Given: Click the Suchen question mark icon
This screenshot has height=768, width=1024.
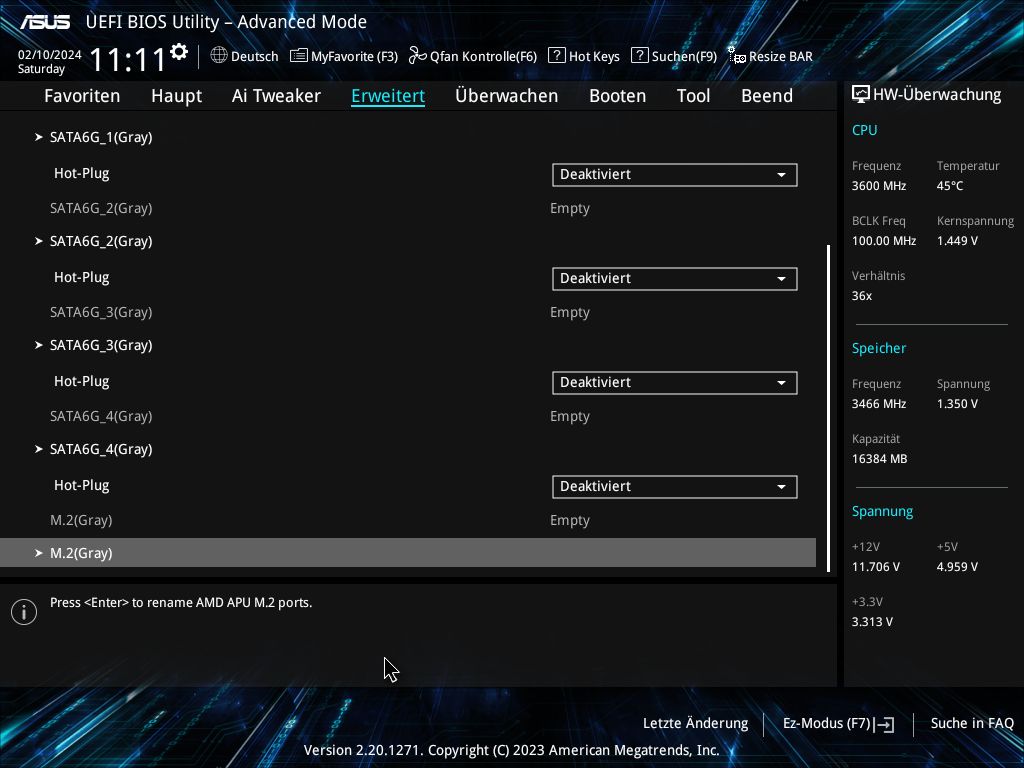Looking at the screenshot, I should coord(639,56).
